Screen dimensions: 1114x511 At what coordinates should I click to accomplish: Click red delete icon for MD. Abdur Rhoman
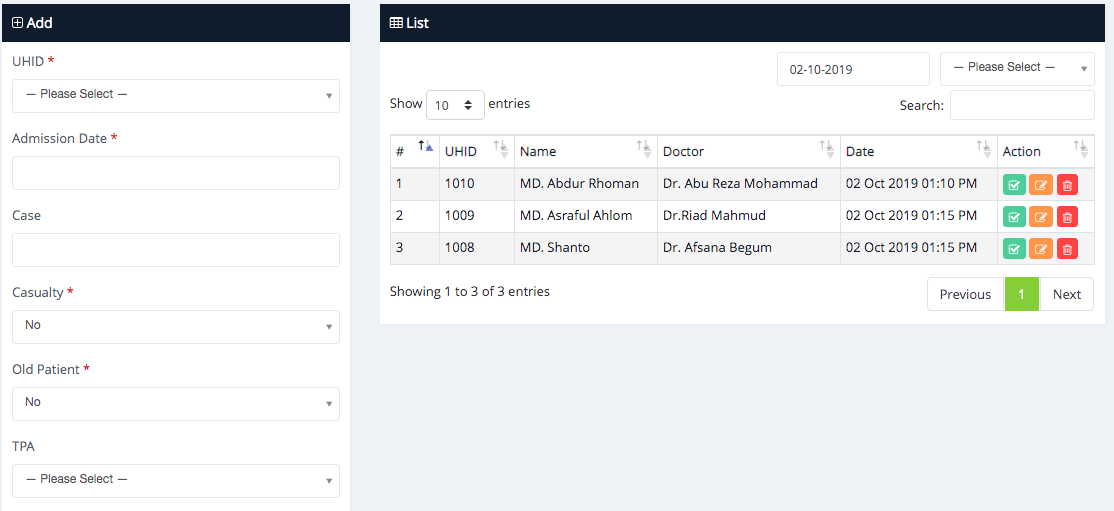tap(1067, 185)
